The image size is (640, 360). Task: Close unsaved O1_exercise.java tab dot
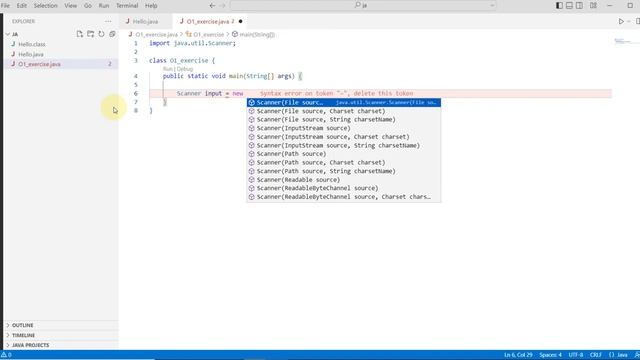240,21
